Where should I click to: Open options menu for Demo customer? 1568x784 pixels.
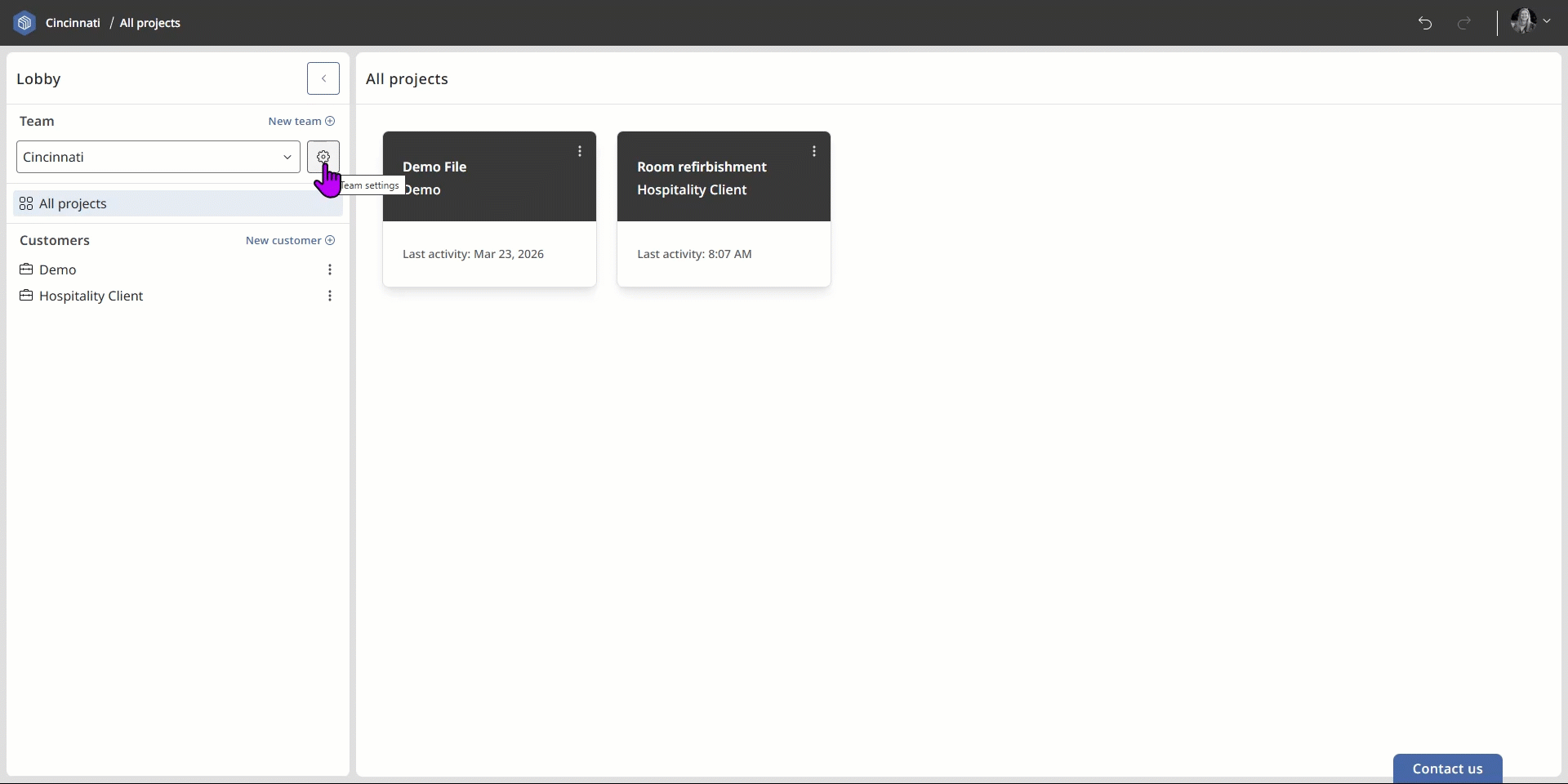[330, 269]
